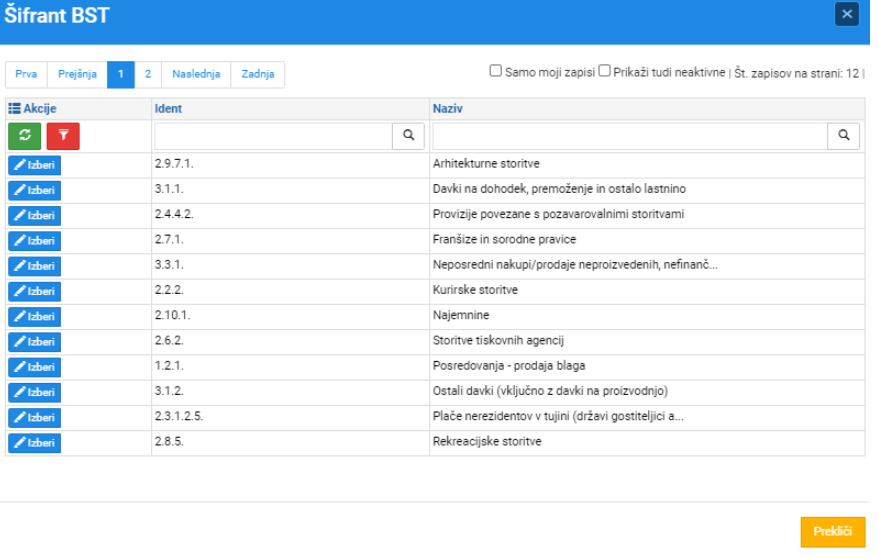879x559 pixels.
Task: Click Izberi for row 3.3.1.
Action: point(34,266)
